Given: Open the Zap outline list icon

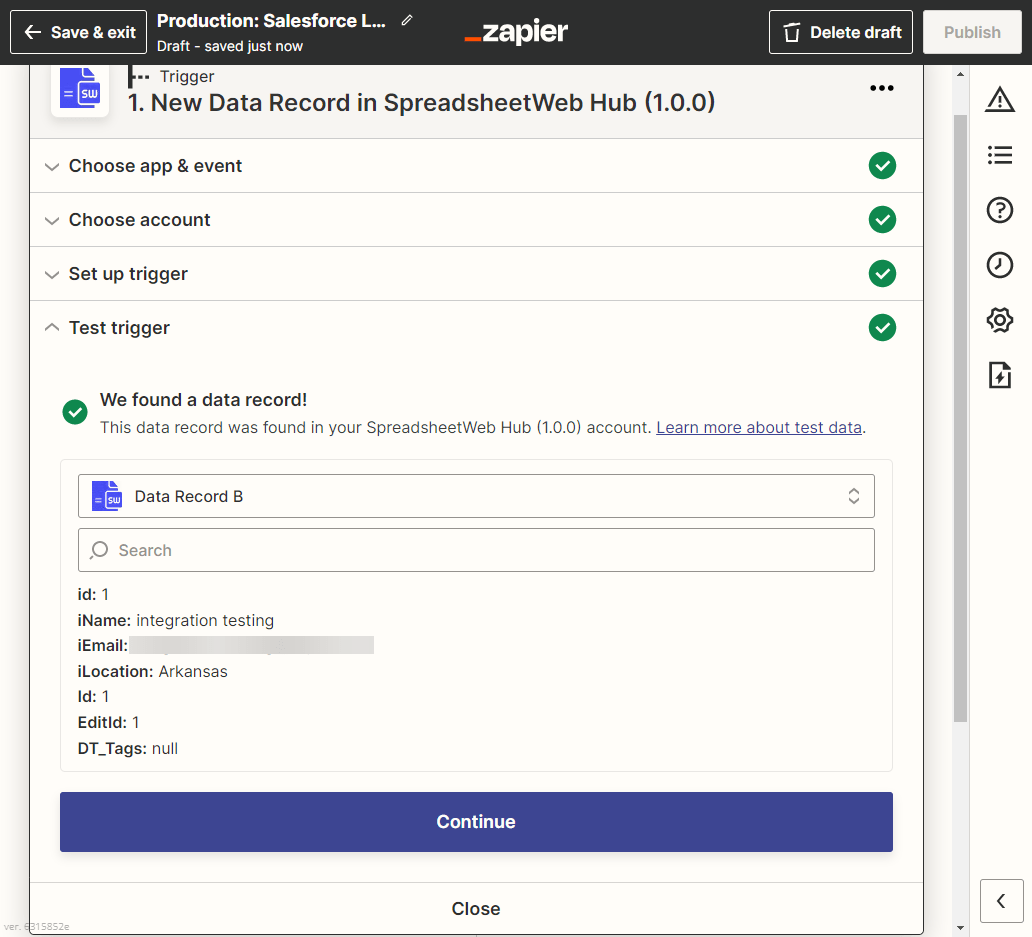Looking at the screenshot, I should [x=999, y=155].
